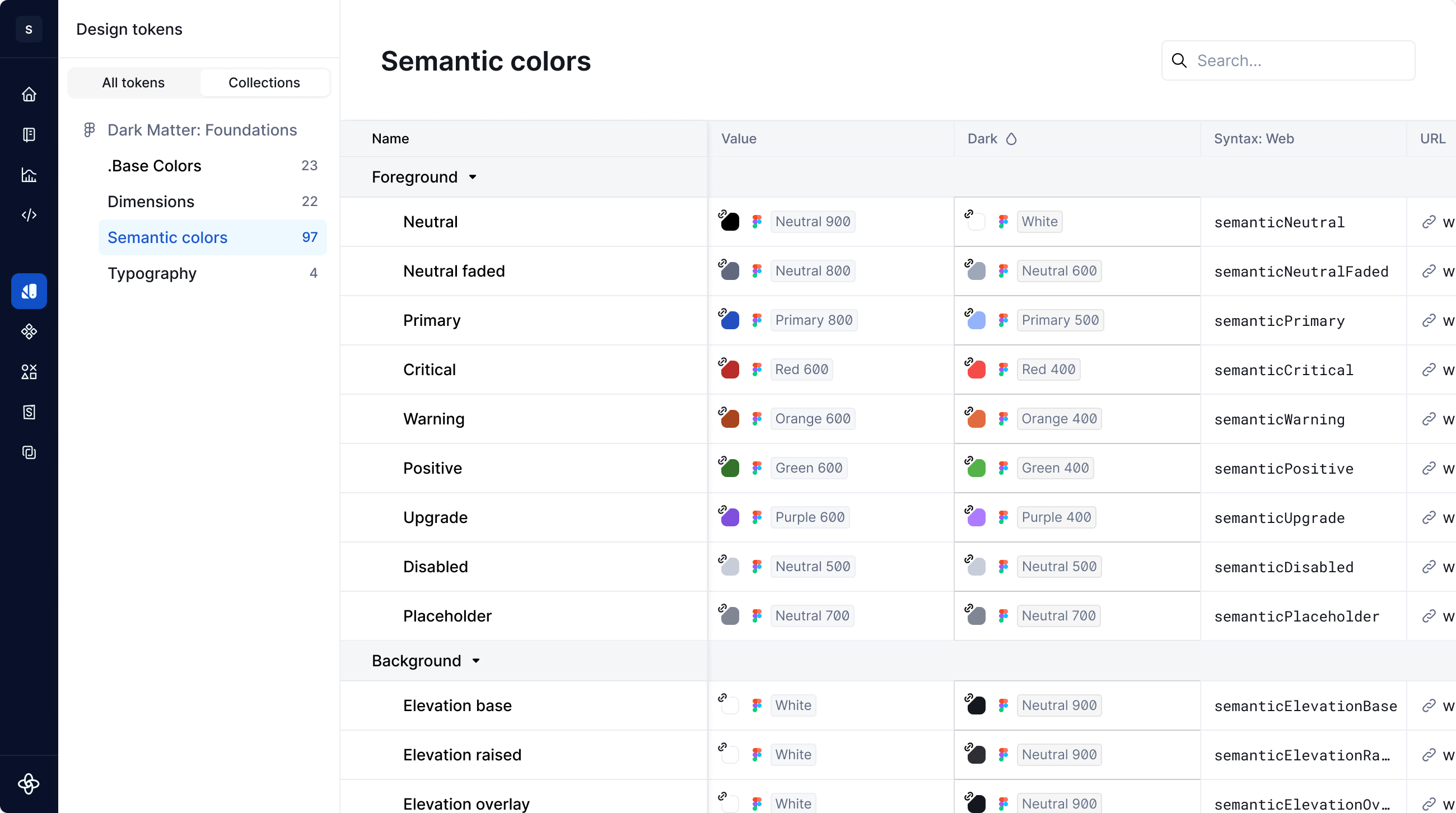The image size is (1456, 813).
Task: Open the Home icon in sidebar
Action: tap(29, 94)
